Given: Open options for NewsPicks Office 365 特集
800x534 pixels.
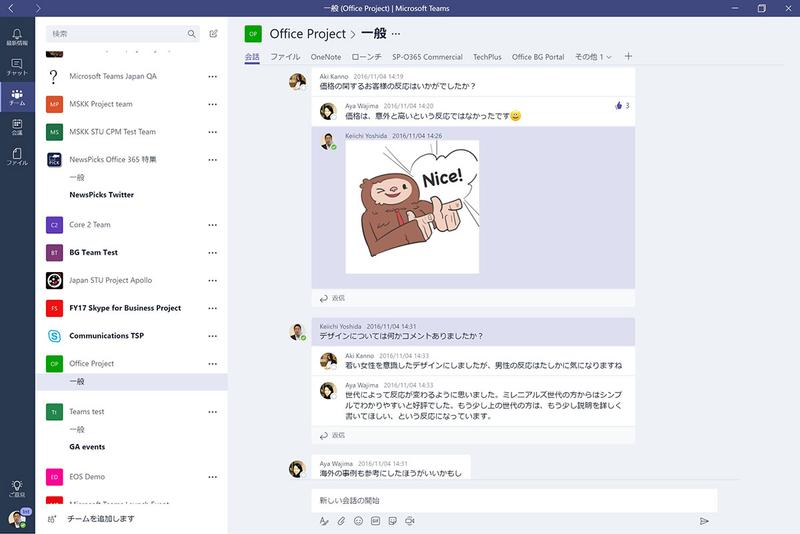Looking at the screenshot, I should pyautogui.click(x=213, y=160).
